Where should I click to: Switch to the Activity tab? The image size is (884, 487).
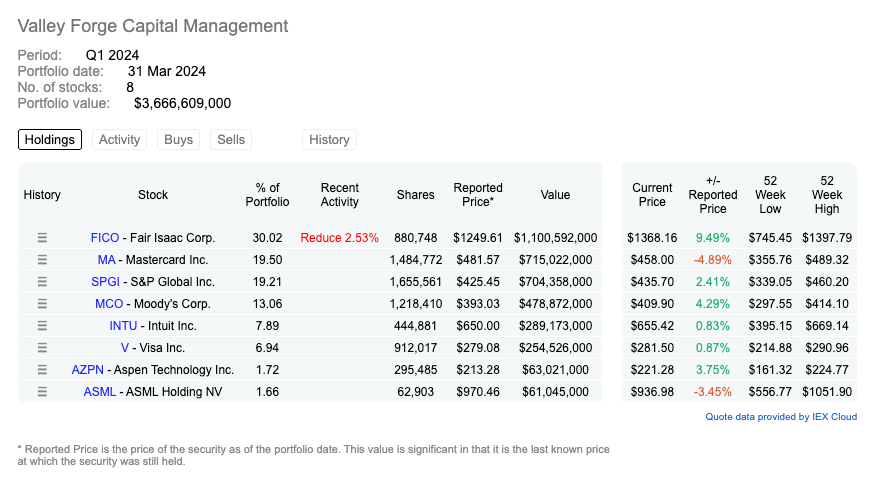click(x=120, y=140)
